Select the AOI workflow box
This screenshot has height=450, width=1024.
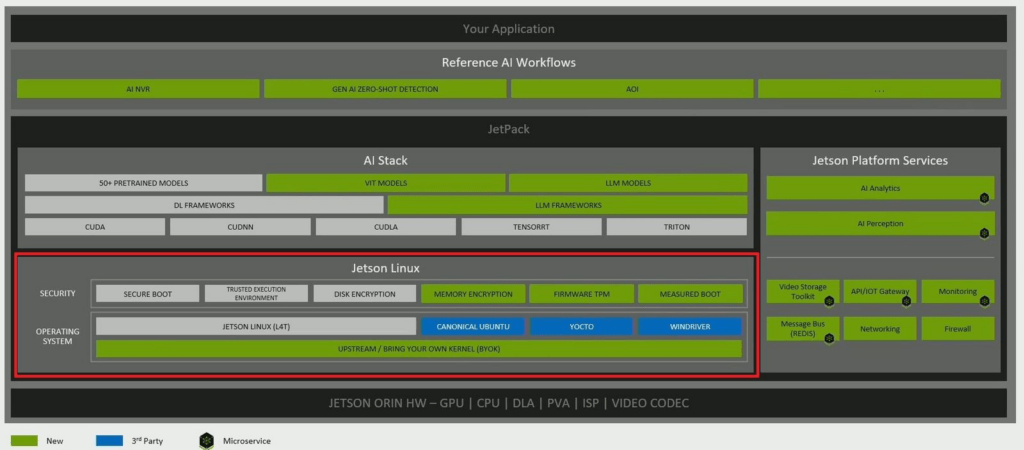click(632, 89)
